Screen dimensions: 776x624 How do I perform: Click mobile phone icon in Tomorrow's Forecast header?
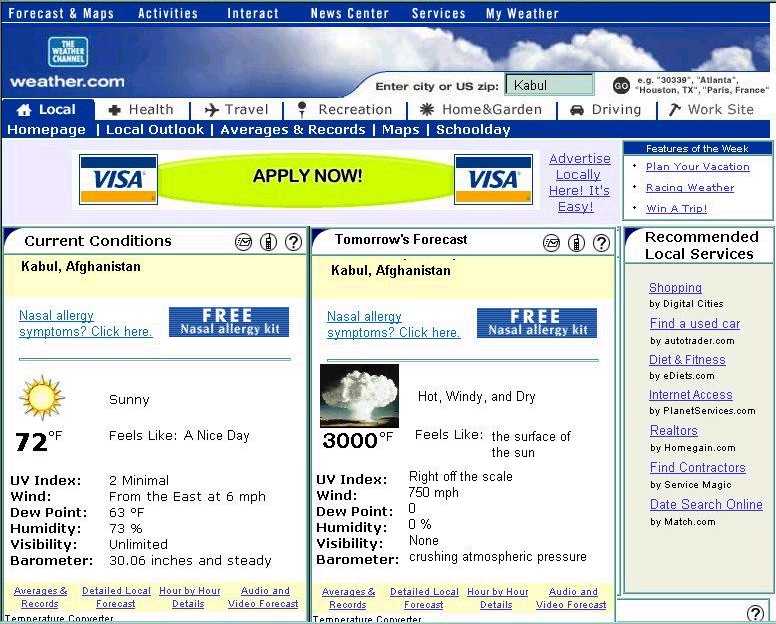click(x=576, y=243)
